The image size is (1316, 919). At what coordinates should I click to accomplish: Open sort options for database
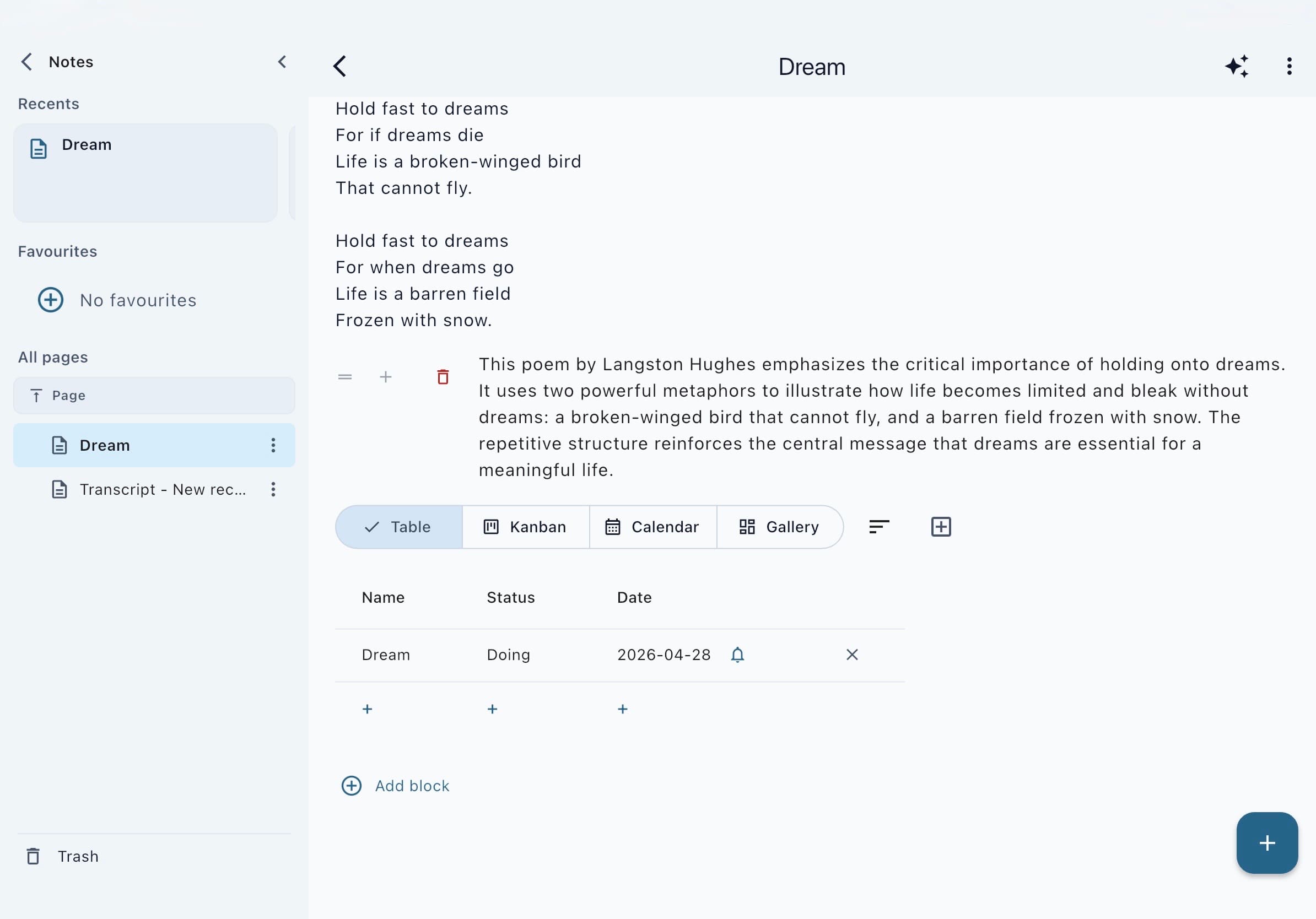[879, 527]
